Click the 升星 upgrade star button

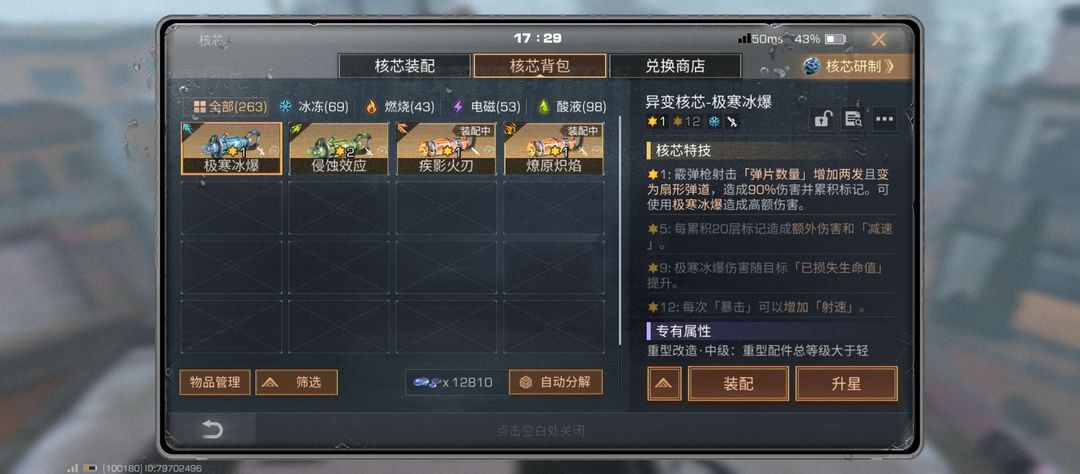[x=847, y=384]
